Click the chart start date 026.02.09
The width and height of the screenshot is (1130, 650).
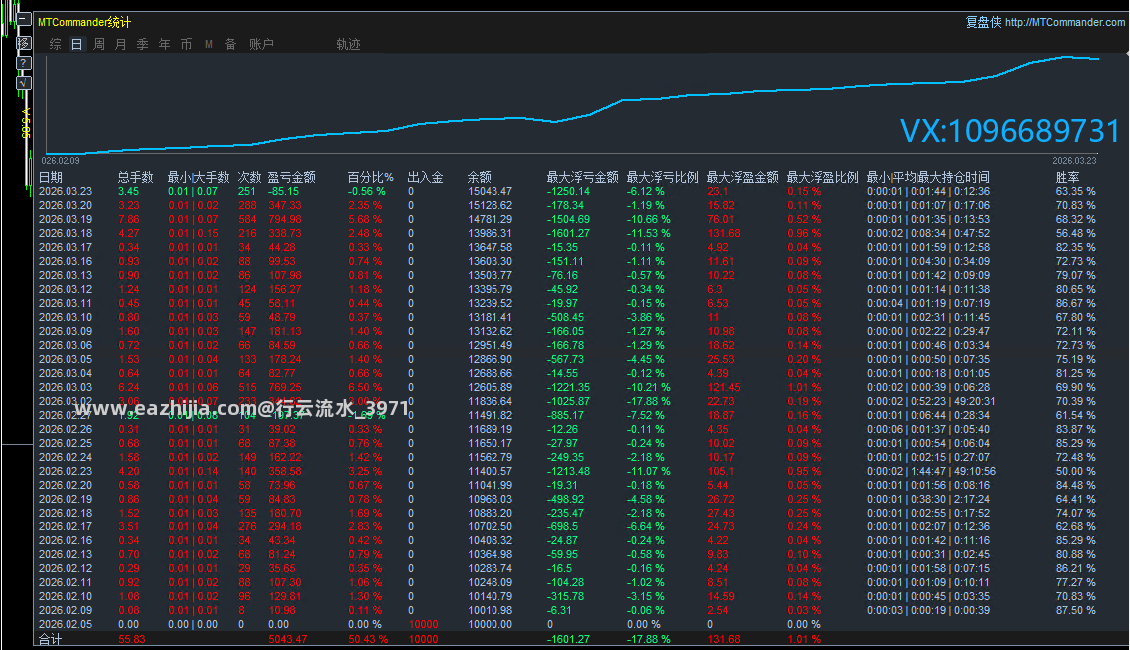click(61, 161)
